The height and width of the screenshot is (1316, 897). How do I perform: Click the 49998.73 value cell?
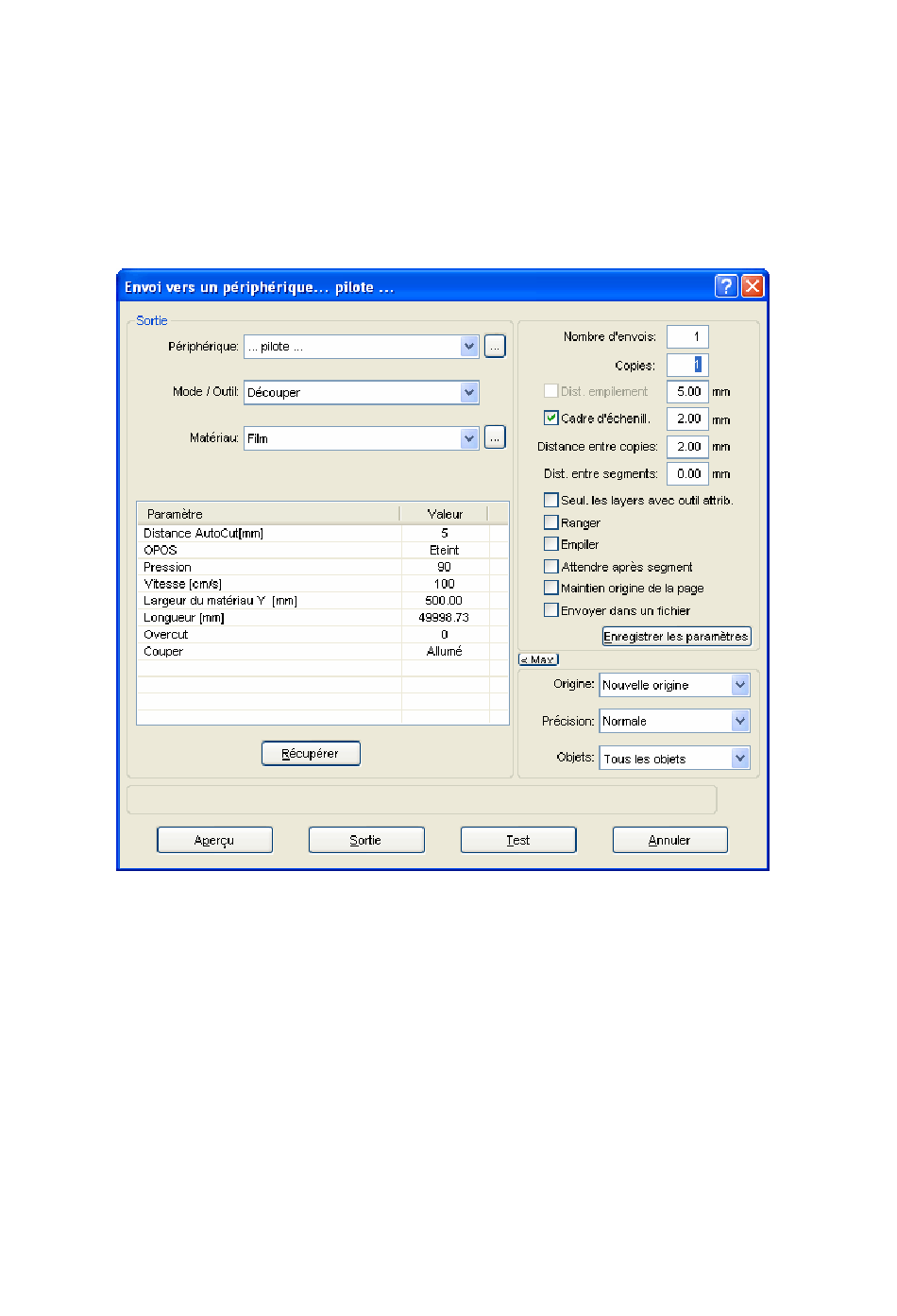445,618
